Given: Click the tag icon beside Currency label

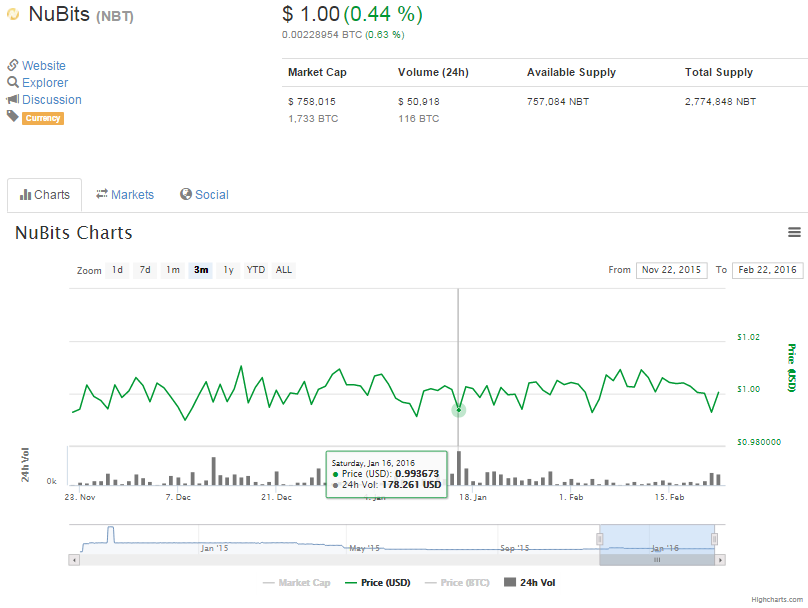Looking at the screenshot, I should click(x=13, y=116).
